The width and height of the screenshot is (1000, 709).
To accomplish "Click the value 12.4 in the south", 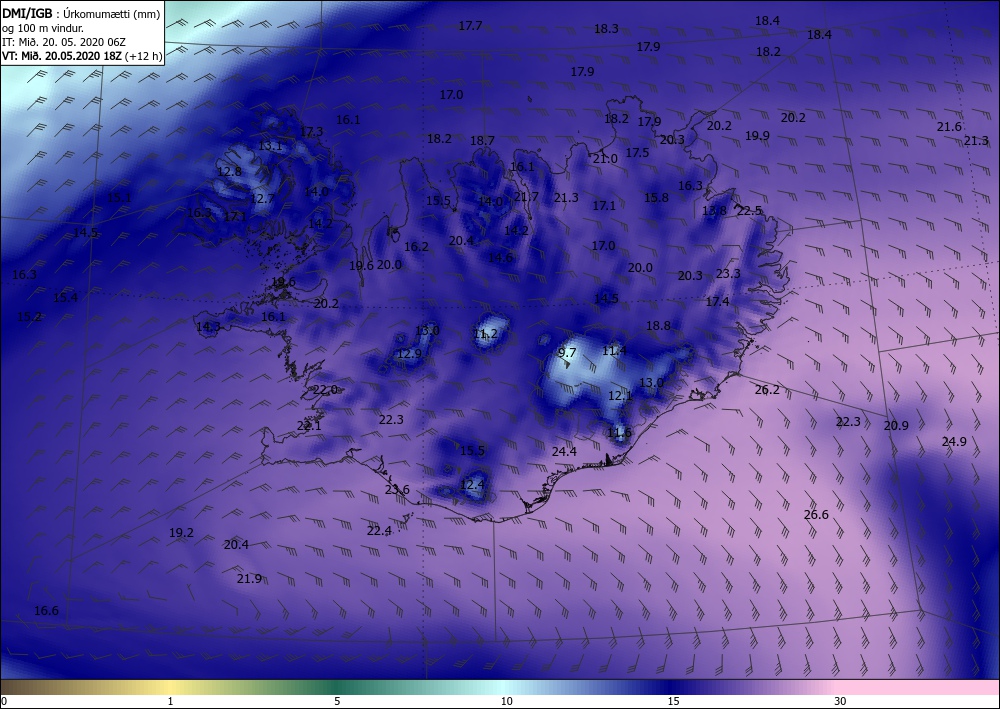I will click(472, 485).
